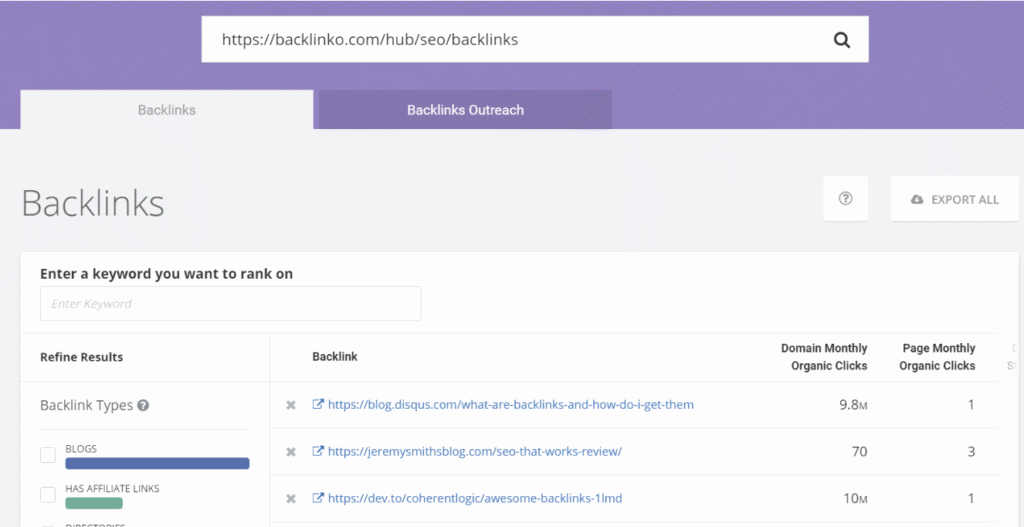Click the Backlink Types label
1024x527 pixels.
(x=86, y=406)
